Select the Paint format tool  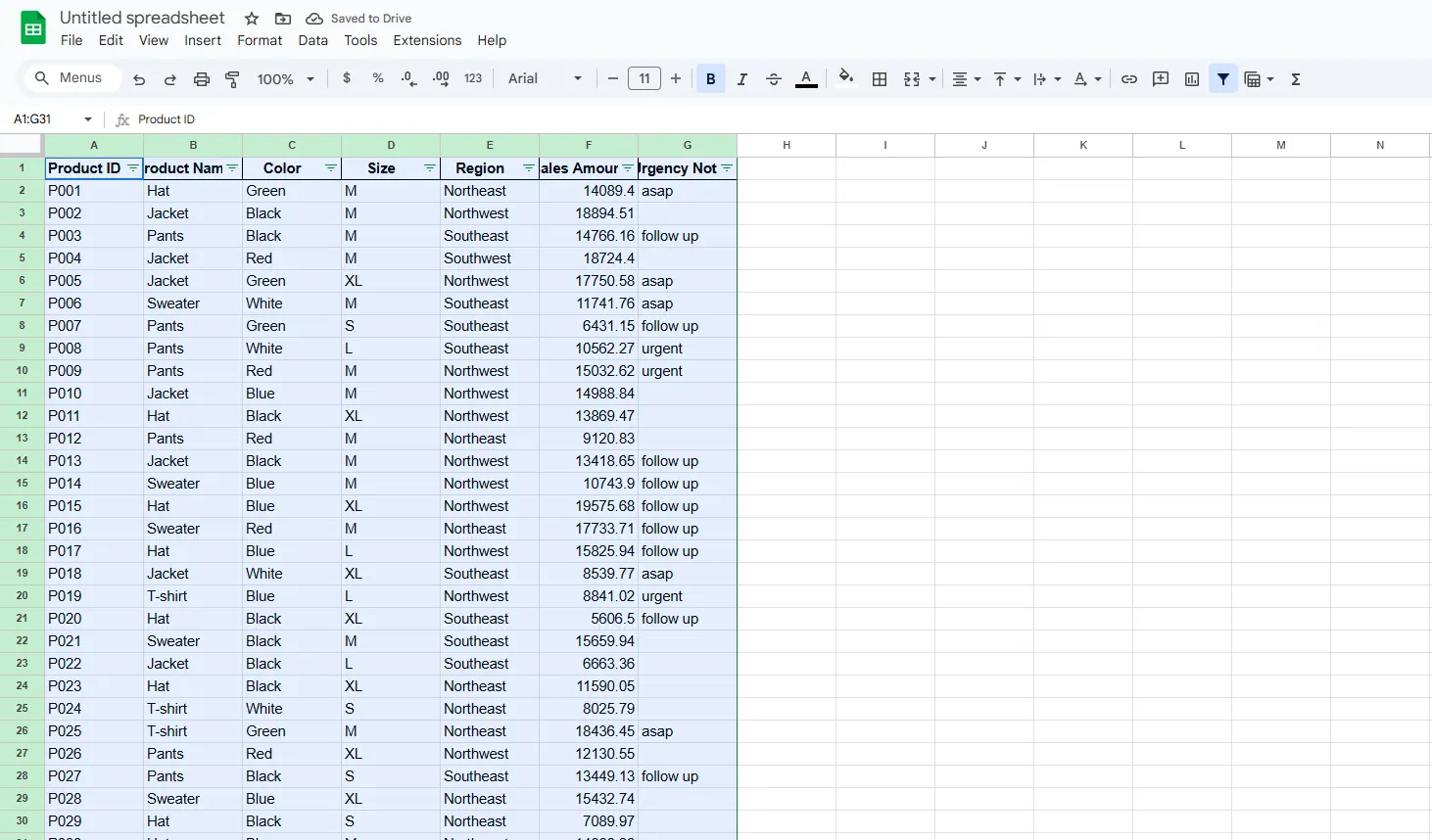232,79
